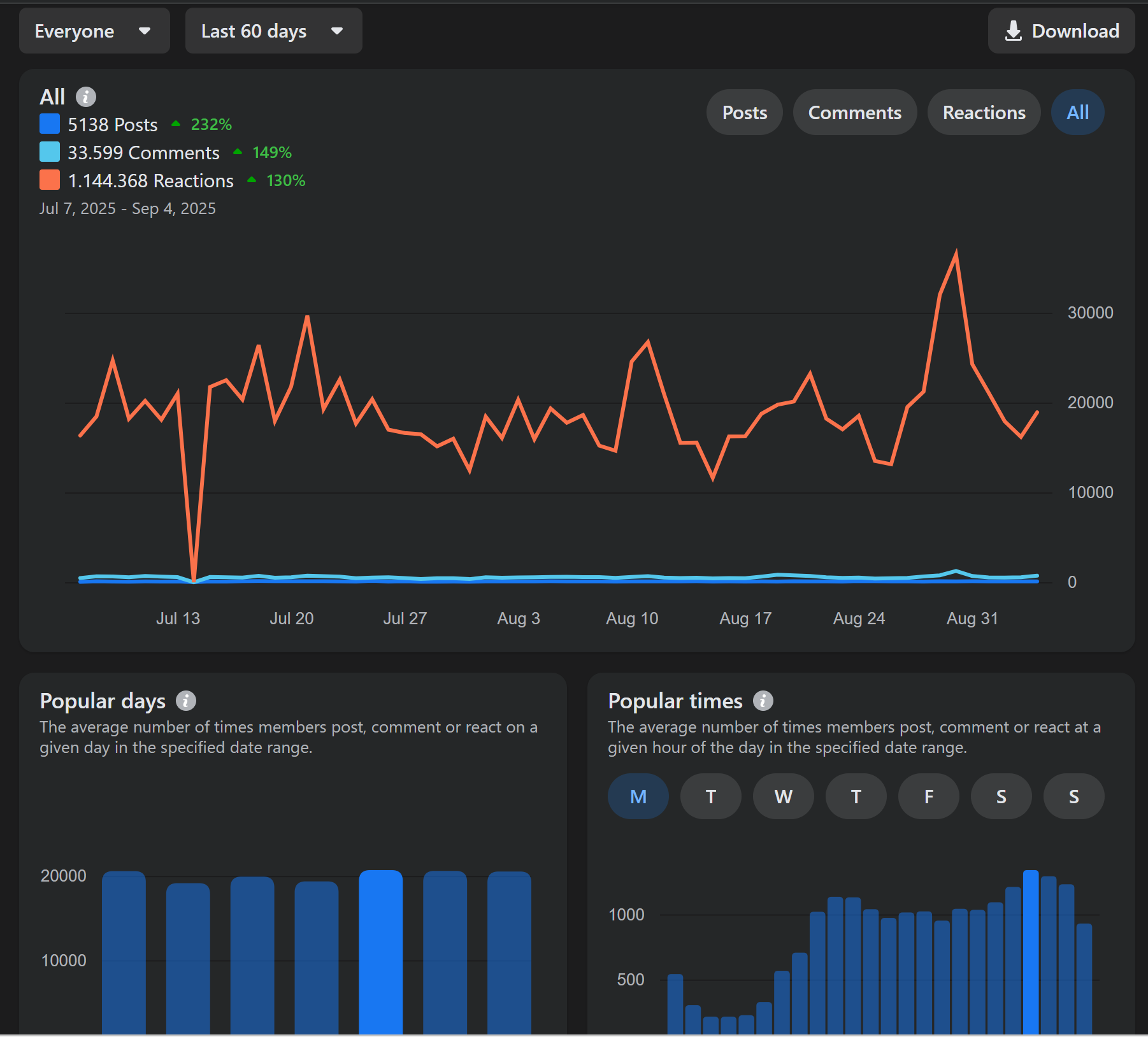Click the green up arrow beside 232%
Screen dimensions: 1148x1037
(x=176, y=124)
